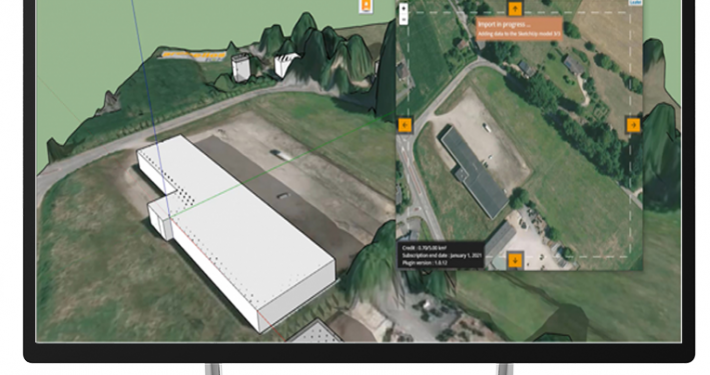Open the orange plugin icon above the terrain
This screenshot has width=710, height=375.
[x=366, y=6]
